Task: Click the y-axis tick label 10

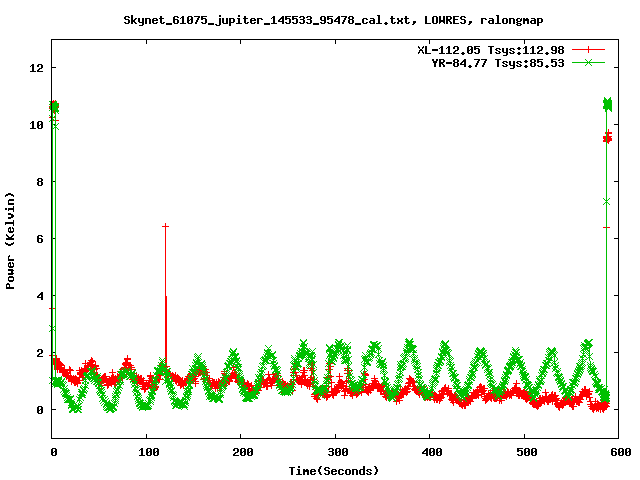Action: click(35, 125)
